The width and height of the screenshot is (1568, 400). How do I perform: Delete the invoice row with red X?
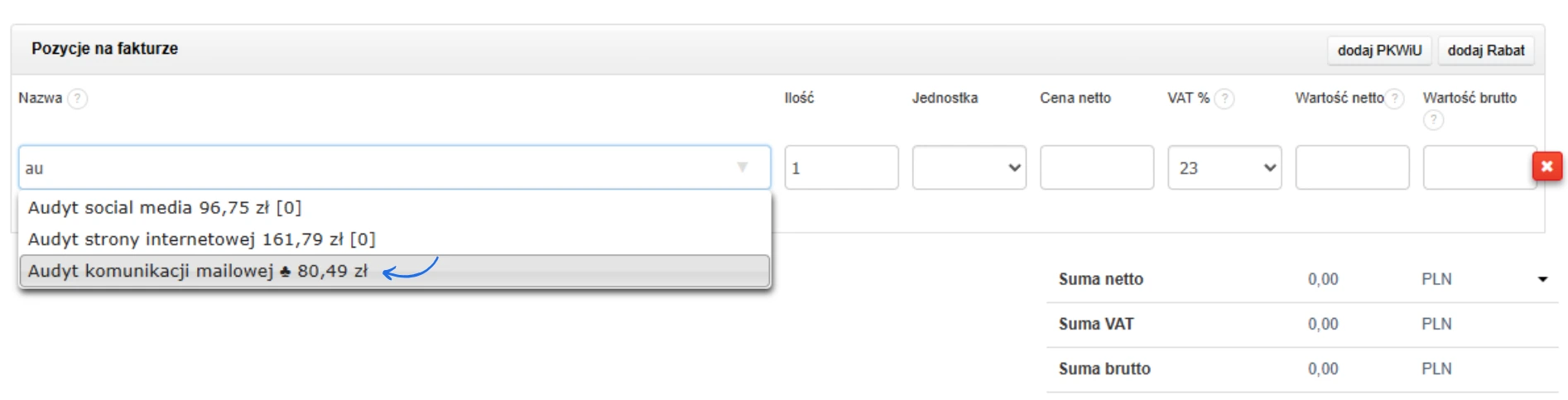1546,166
